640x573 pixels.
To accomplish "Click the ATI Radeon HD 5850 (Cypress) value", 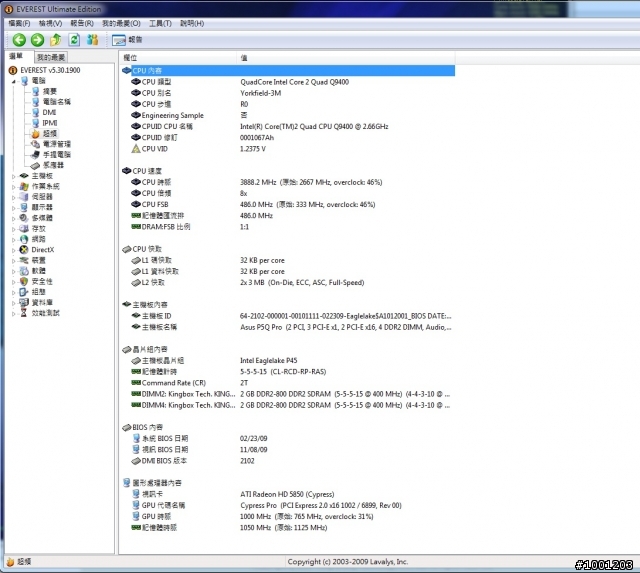I will [x=287, y=494].
